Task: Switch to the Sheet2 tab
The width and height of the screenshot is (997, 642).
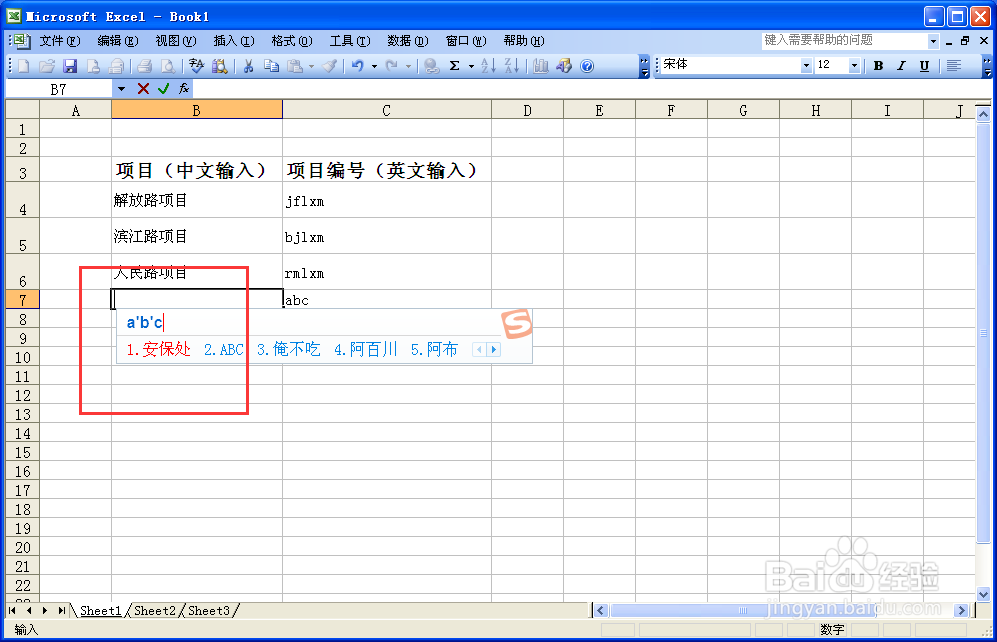Action: click(x=155, y=611)
